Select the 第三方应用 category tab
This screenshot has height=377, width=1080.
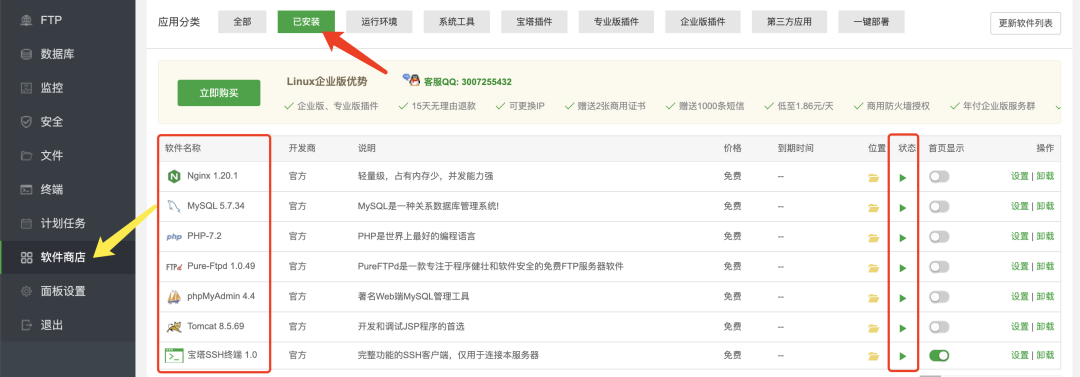789,21
